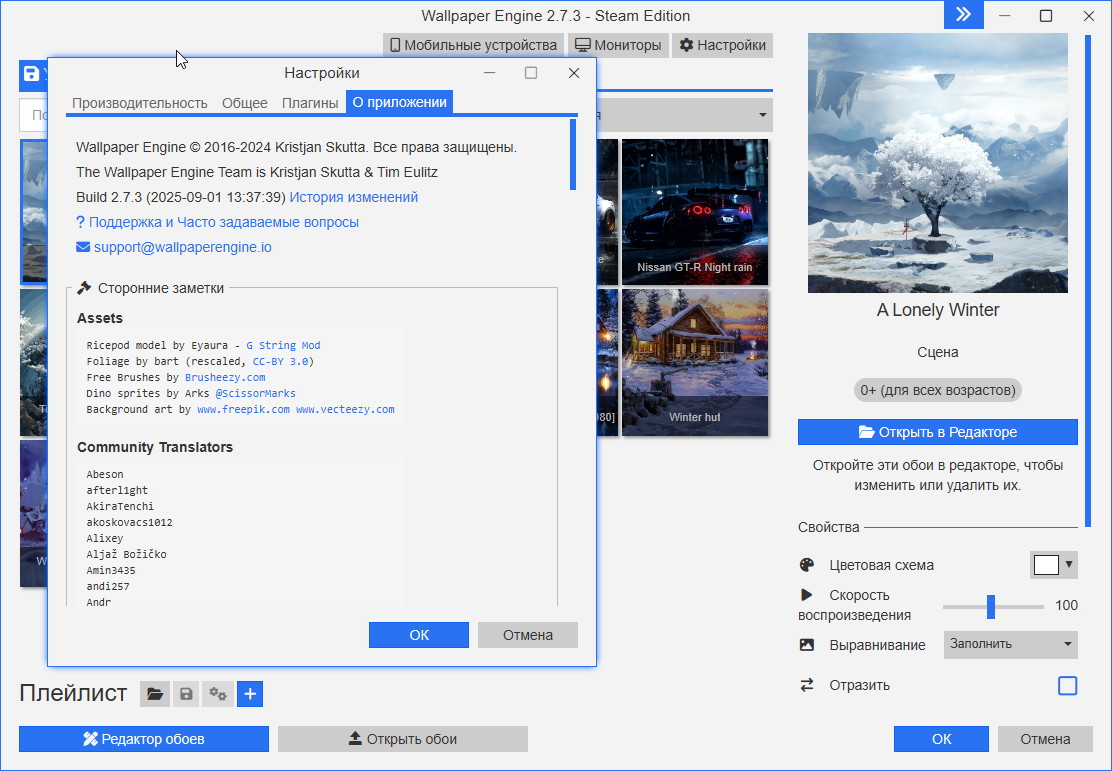Viewport: 1112px width, 771px height.
Task: Click translator name Abeson
Action: [105, 474]
